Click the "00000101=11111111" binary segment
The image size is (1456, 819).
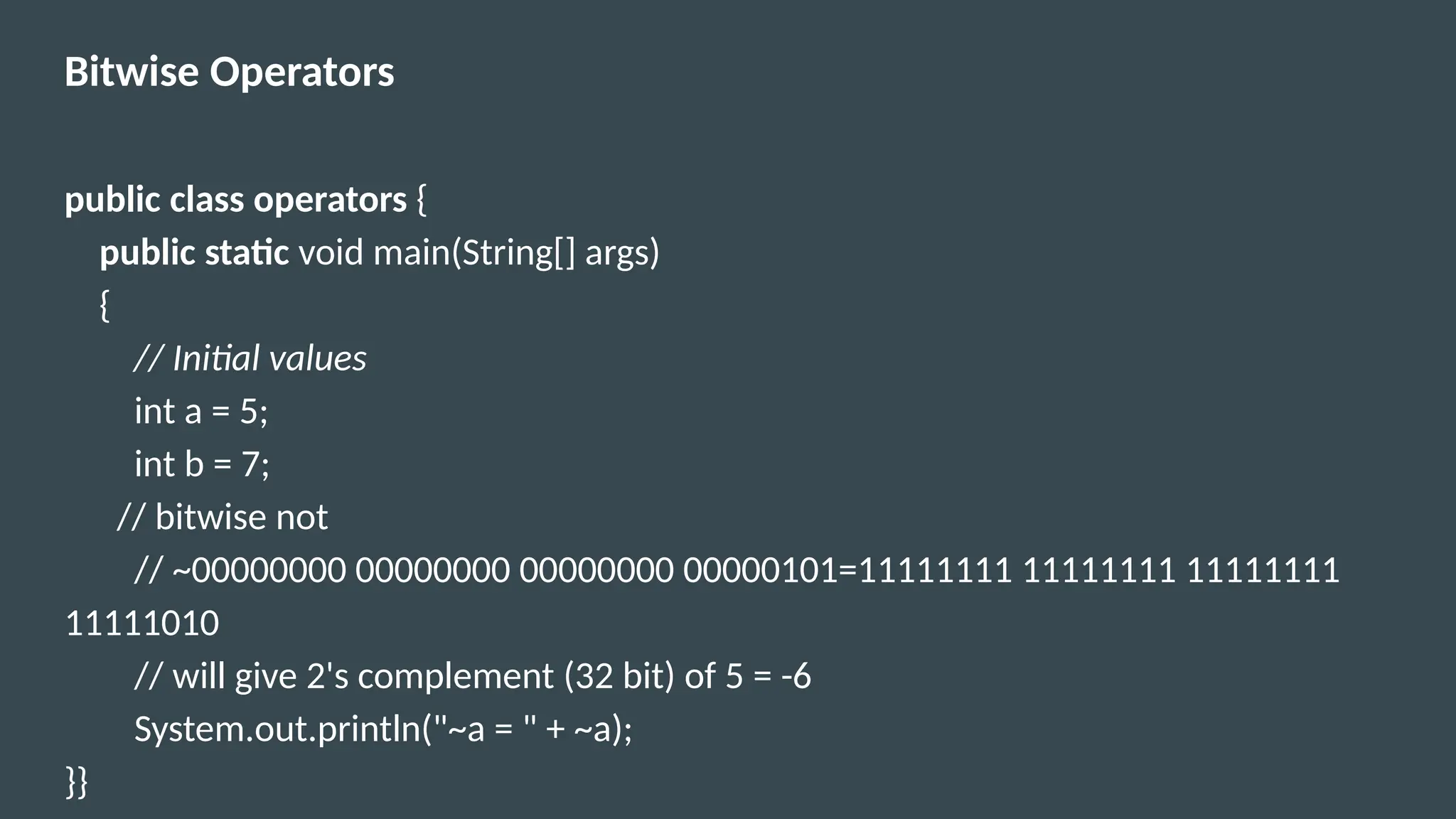pyautogui.click(x=847, y=570)
